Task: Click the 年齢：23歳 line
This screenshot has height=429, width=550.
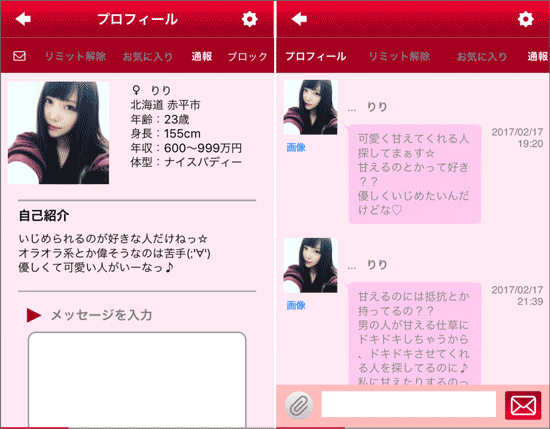Action: (x=160, y=119)
